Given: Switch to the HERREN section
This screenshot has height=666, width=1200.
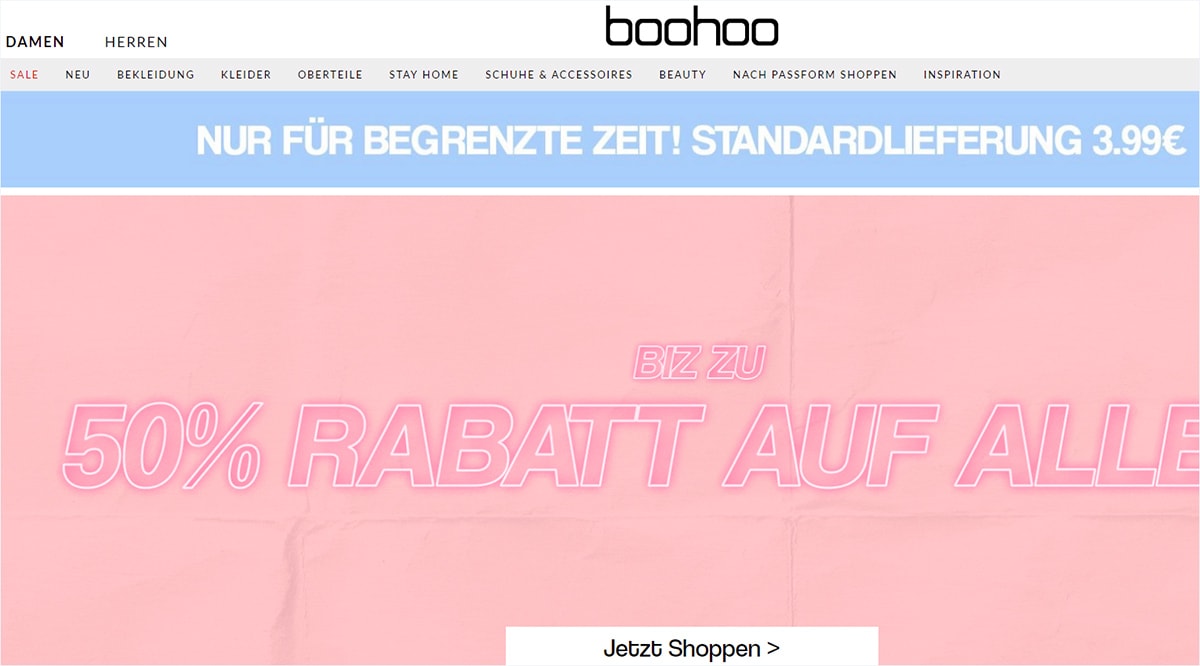Looking at the screenshot, I should [x=136, y=42].
